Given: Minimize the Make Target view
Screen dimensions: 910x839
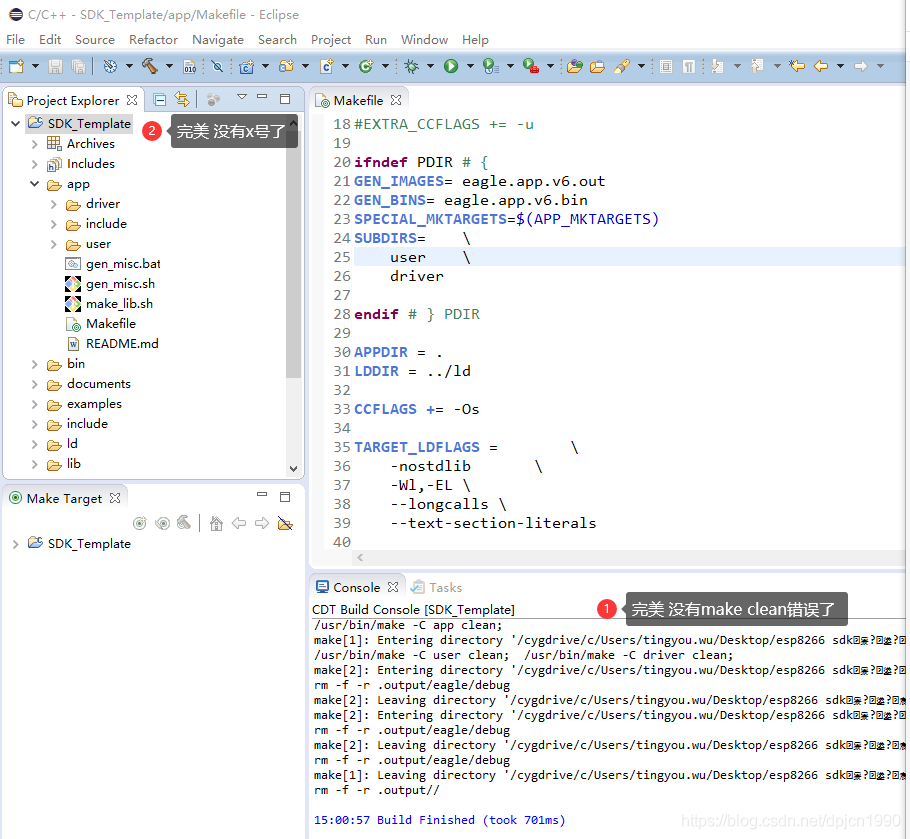Looking at the screenshot, I should pos(262,495).
